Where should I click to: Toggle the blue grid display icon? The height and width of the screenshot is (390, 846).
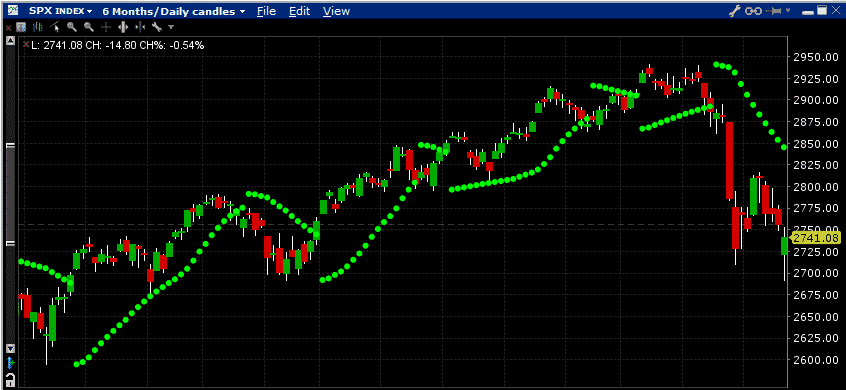point(21,26)
